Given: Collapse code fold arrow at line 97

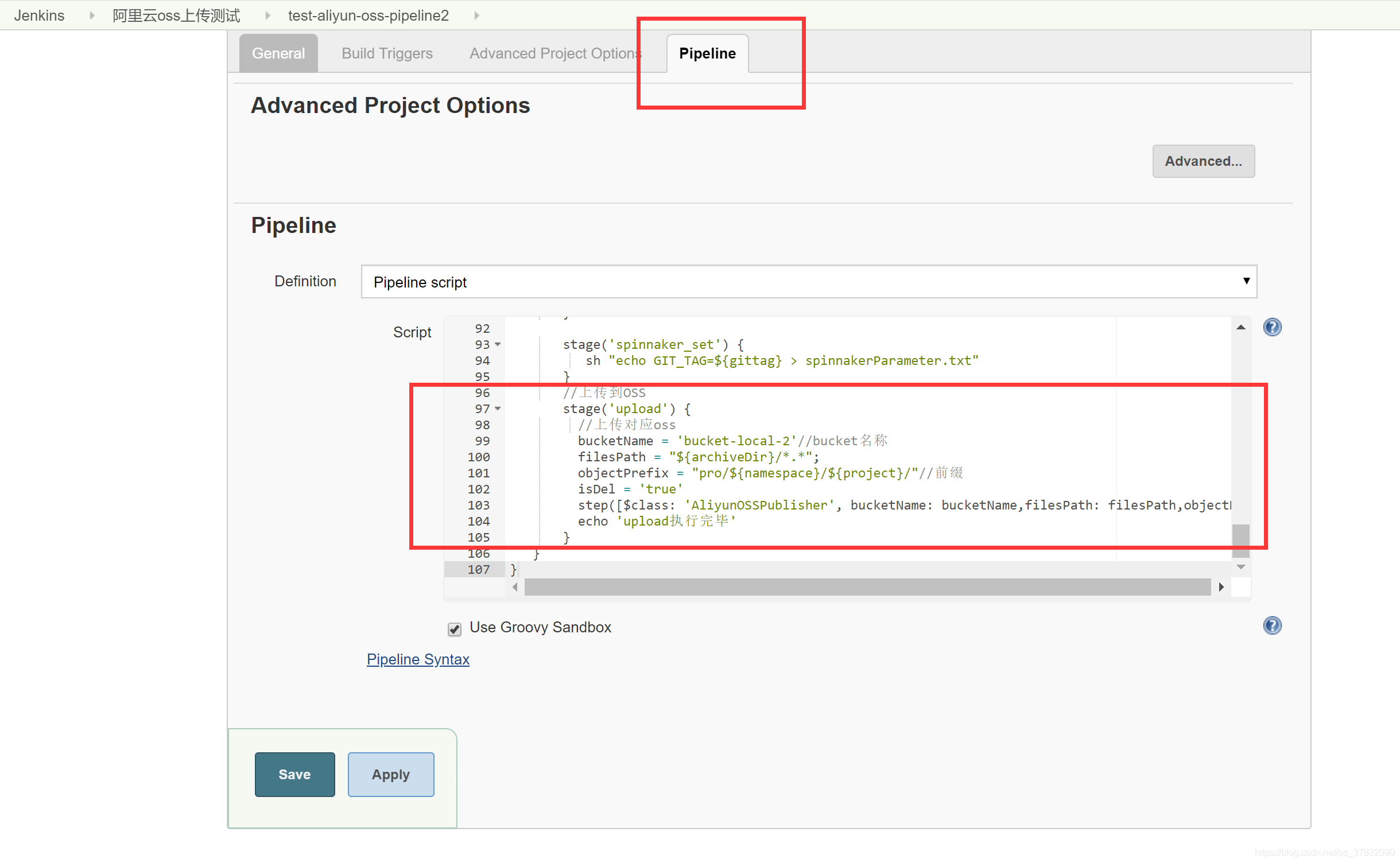Looking at the screenshot, I should [498, 409].
